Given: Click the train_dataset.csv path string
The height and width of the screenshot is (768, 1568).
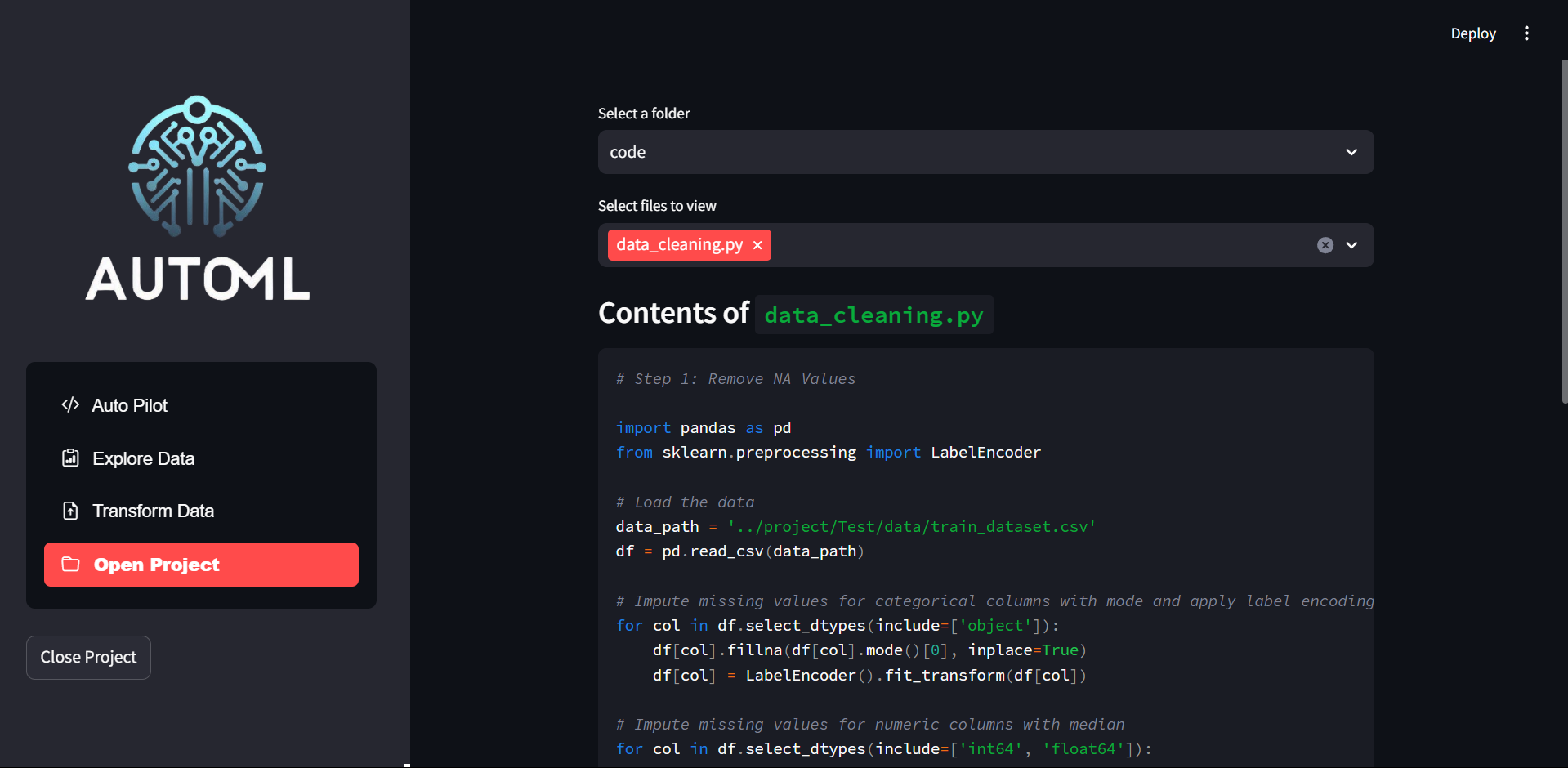Looking at the screenshot, I should [911, 527].
